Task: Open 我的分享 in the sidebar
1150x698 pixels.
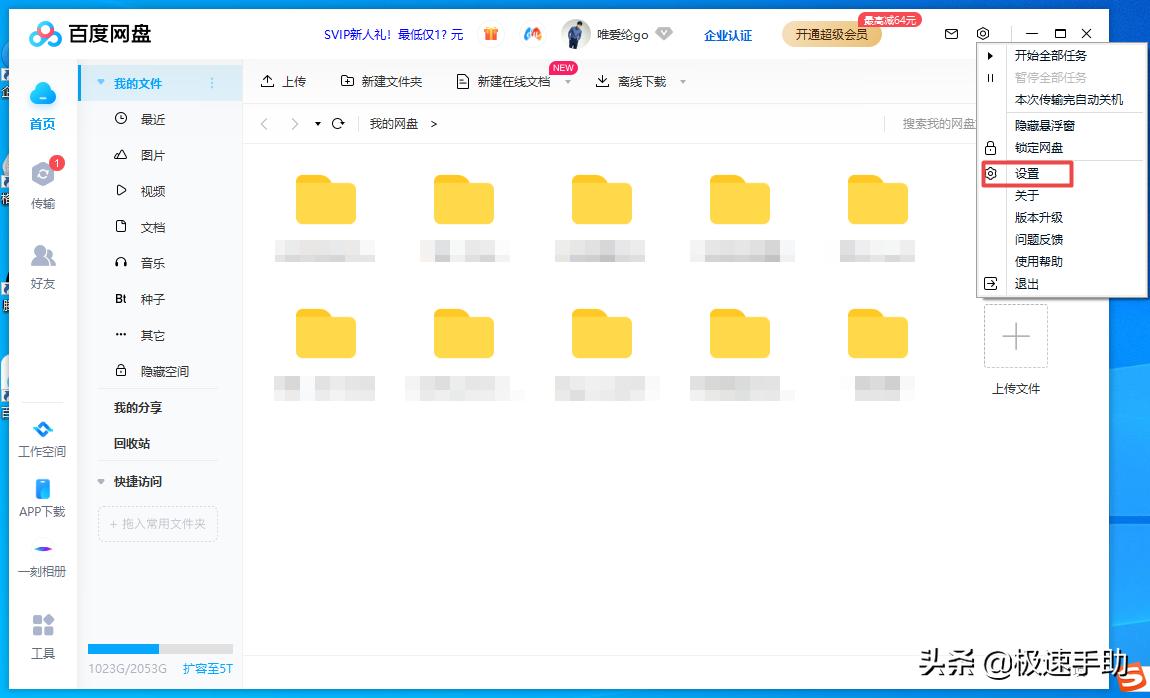Action: (138, 408)
